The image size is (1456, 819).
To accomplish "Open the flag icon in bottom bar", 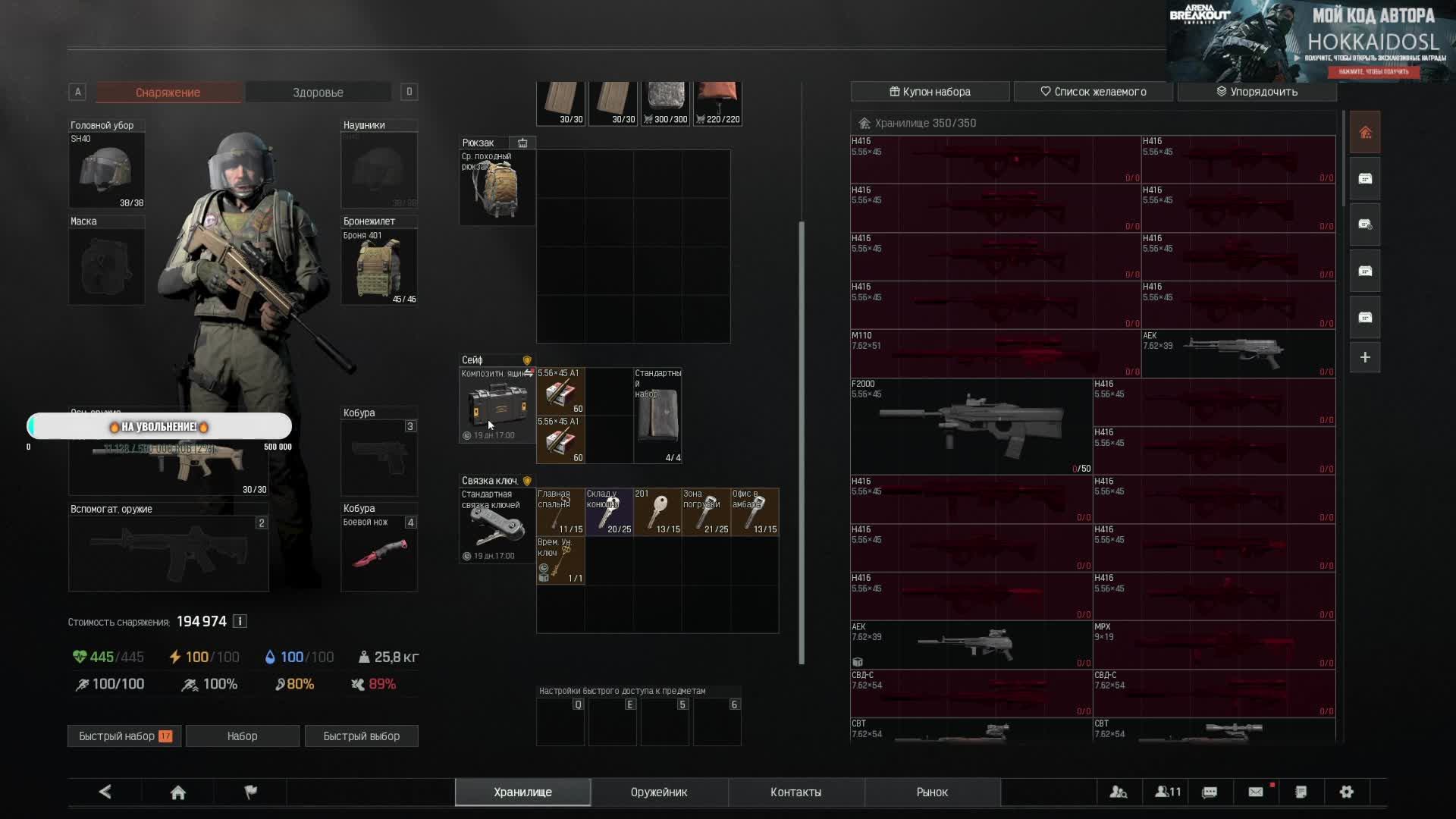I will [251, 792].
